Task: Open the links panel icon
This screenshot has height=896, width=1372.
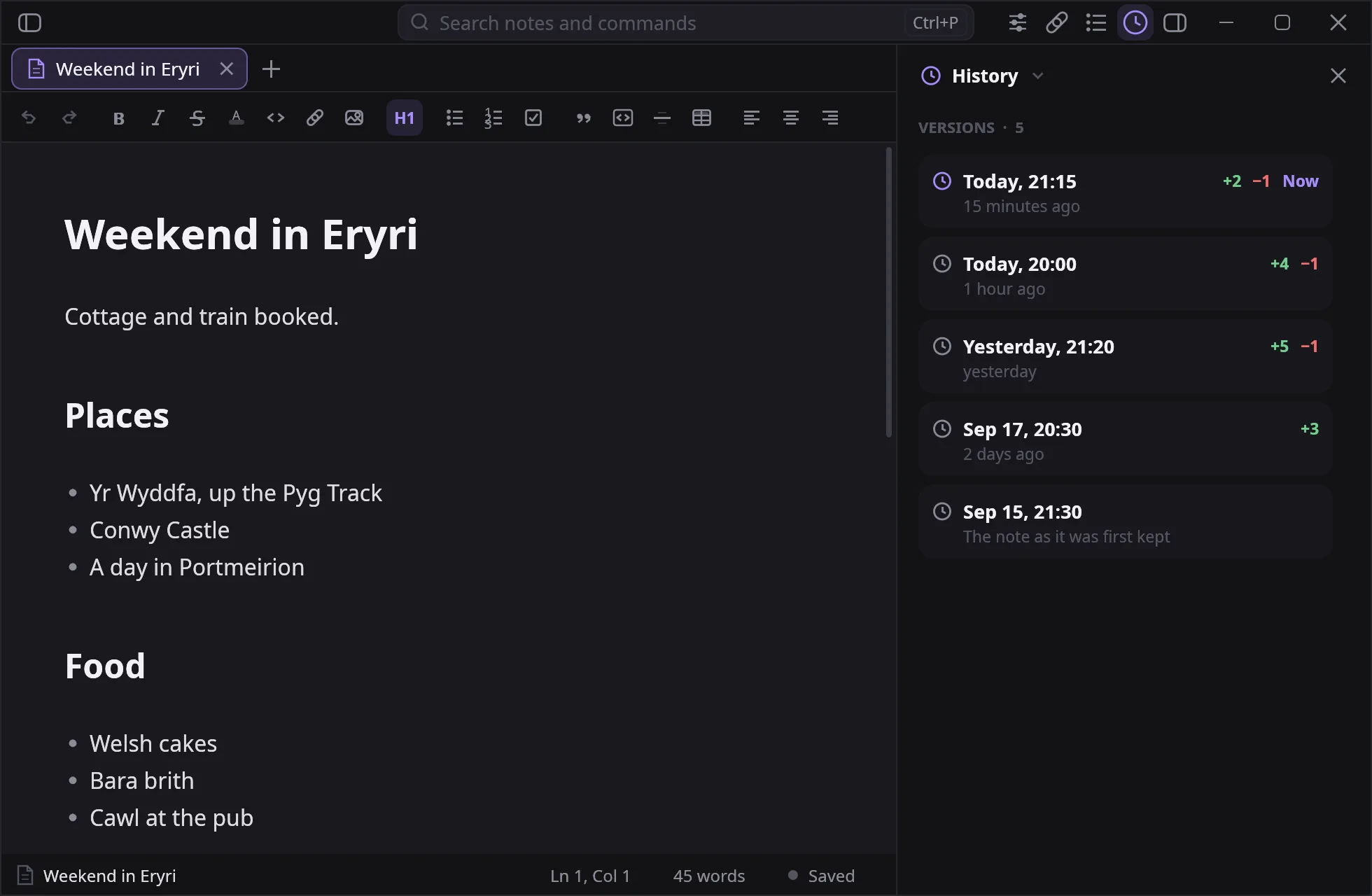Action: [1057, 22]
